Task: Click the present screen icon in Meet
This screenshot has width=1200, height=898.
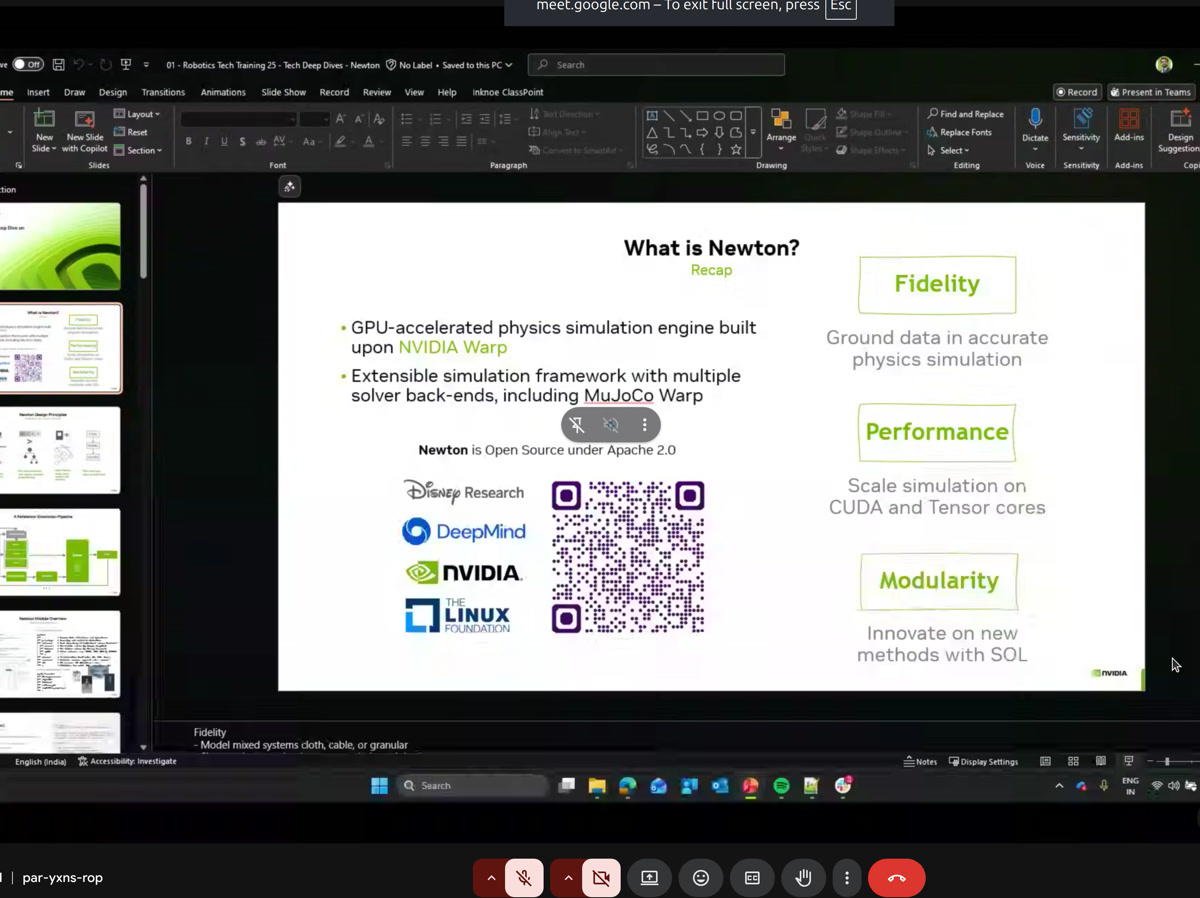Action: click(x=649, y=878)
